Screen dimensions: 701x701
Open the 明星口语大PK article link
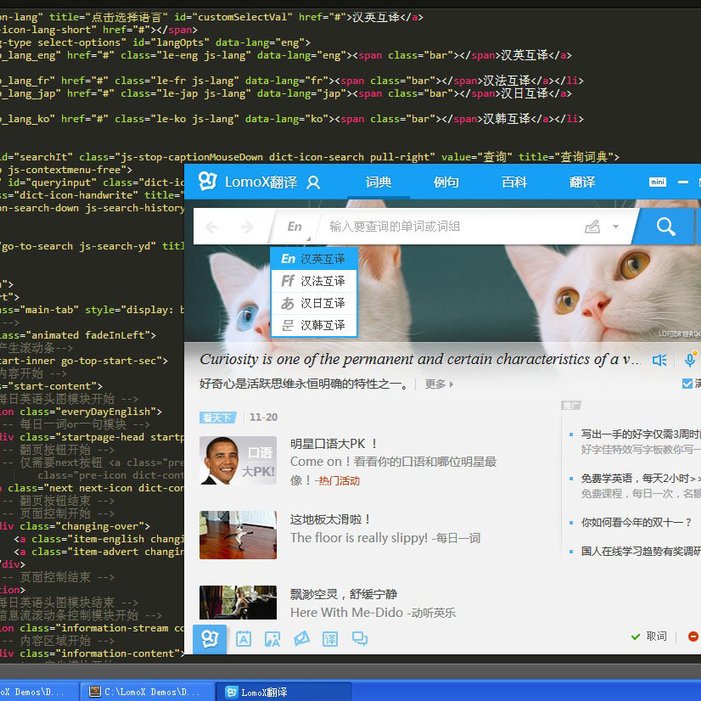[334, 444]
